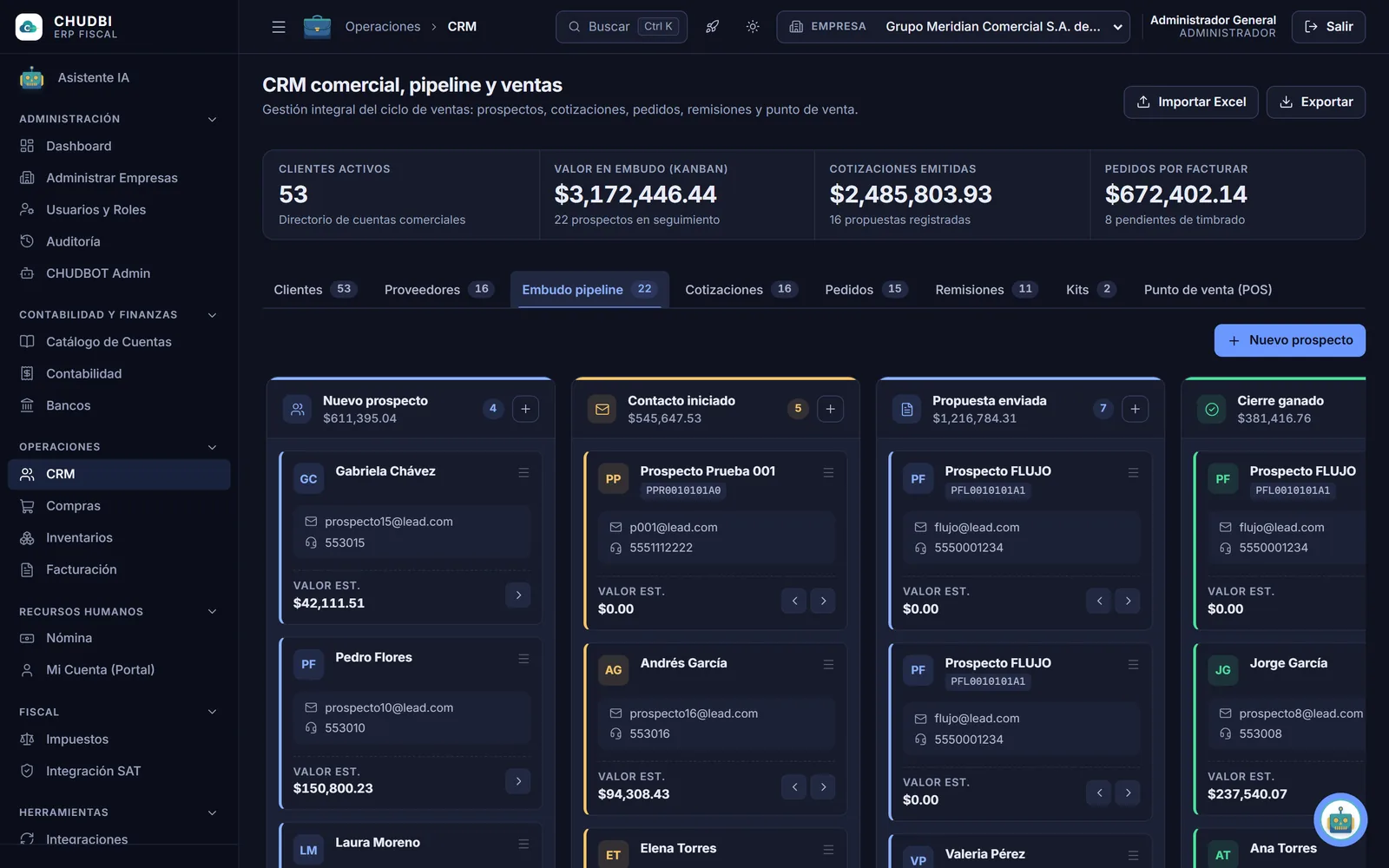Log out with the Salir button

1328,27
